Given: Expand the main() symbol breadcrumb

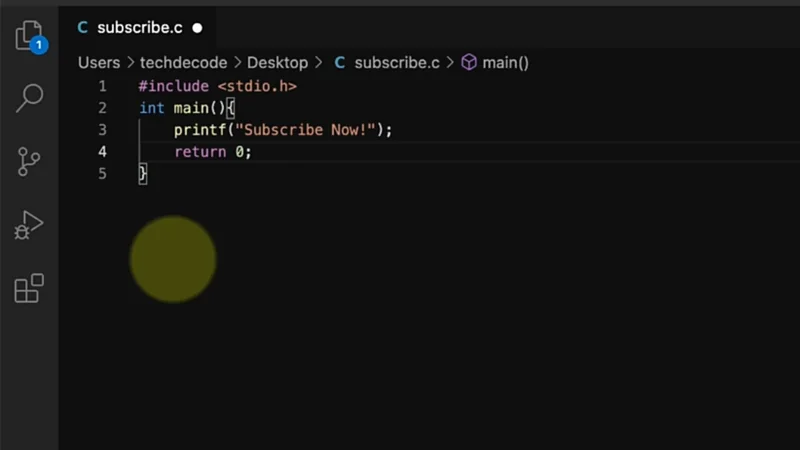Looking at the screenshot, I should tap(505, 62).
